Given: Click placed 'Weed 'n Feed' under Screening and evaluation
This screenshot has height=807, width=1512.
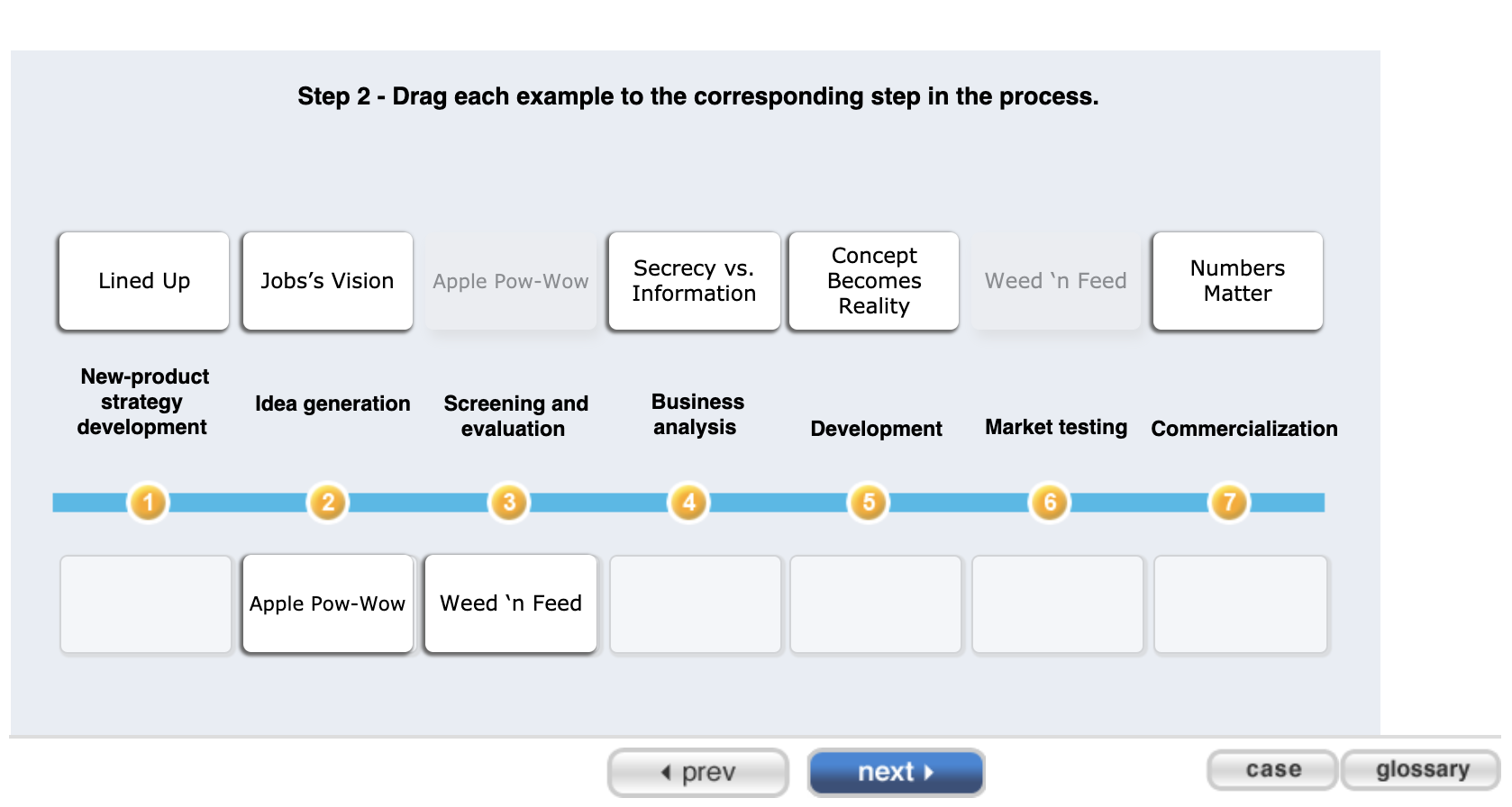Looking at the screenshot, I should 510,603.
